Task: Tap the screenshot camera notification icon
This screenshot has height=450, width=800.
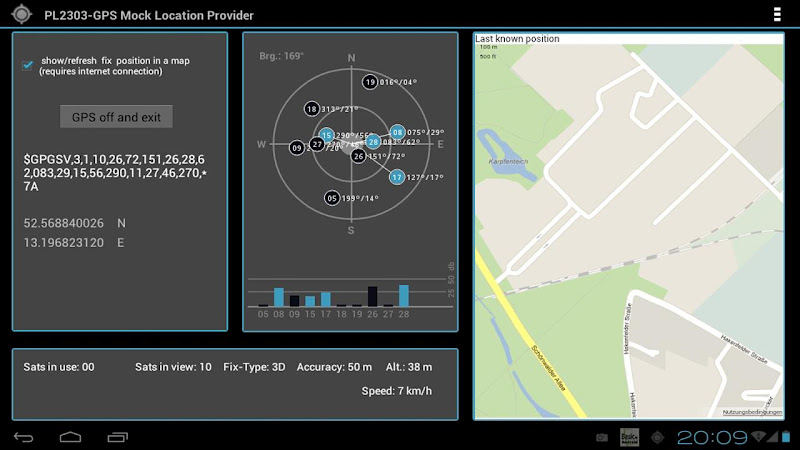Action: (602, 437)
